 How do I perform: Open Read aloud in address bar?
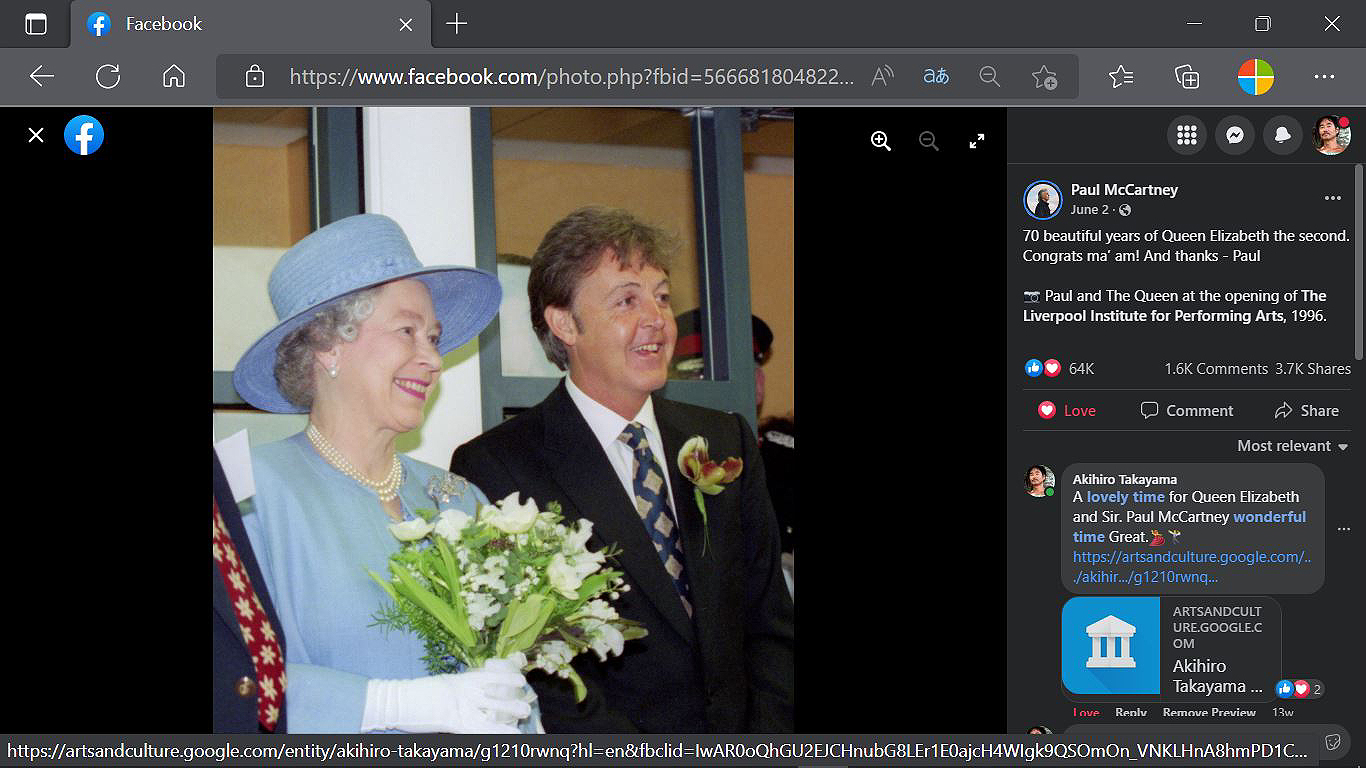[882, 76]
